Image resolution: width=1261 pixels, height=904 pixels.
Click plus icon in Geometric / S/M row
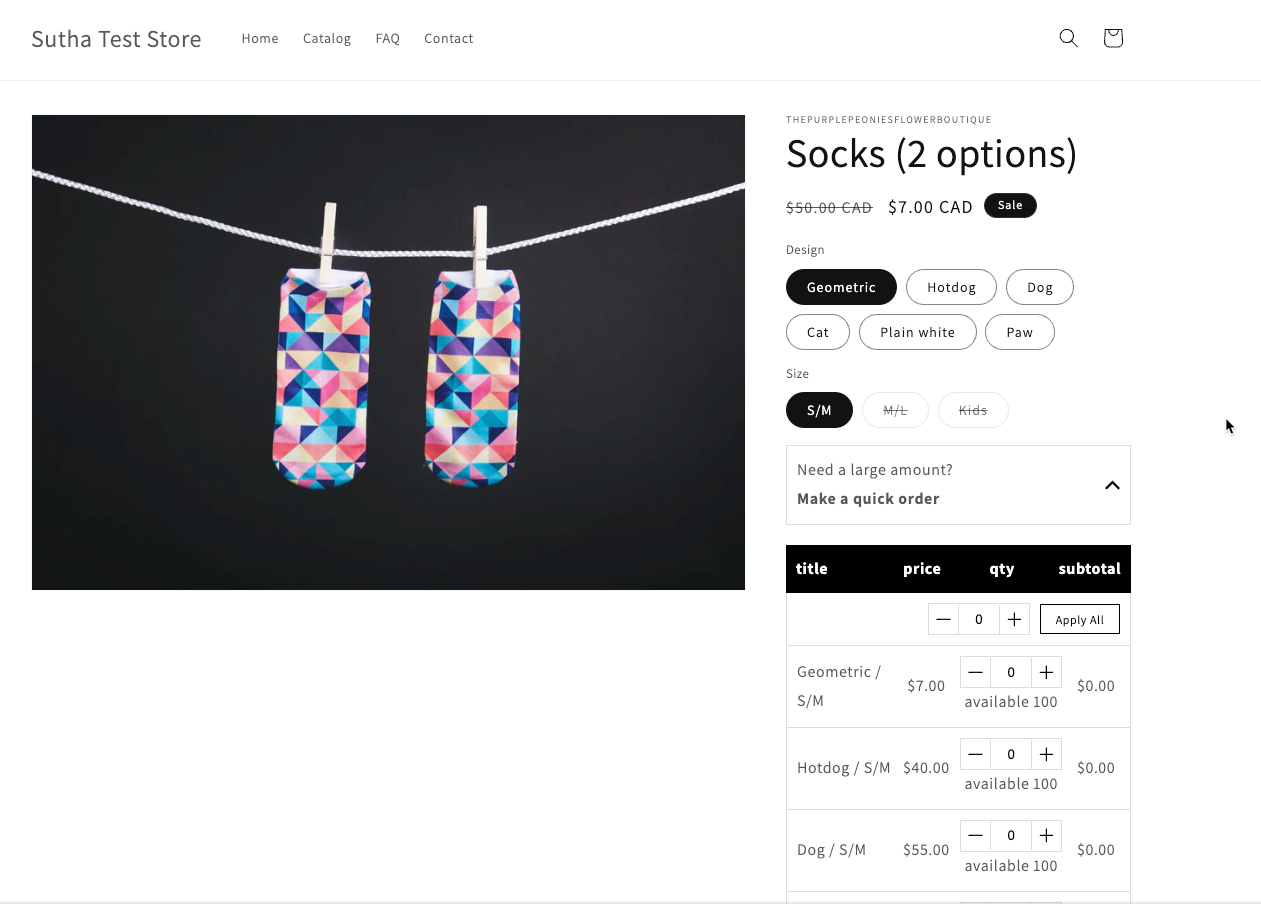pyautogui.click(x=1046, y=672)
